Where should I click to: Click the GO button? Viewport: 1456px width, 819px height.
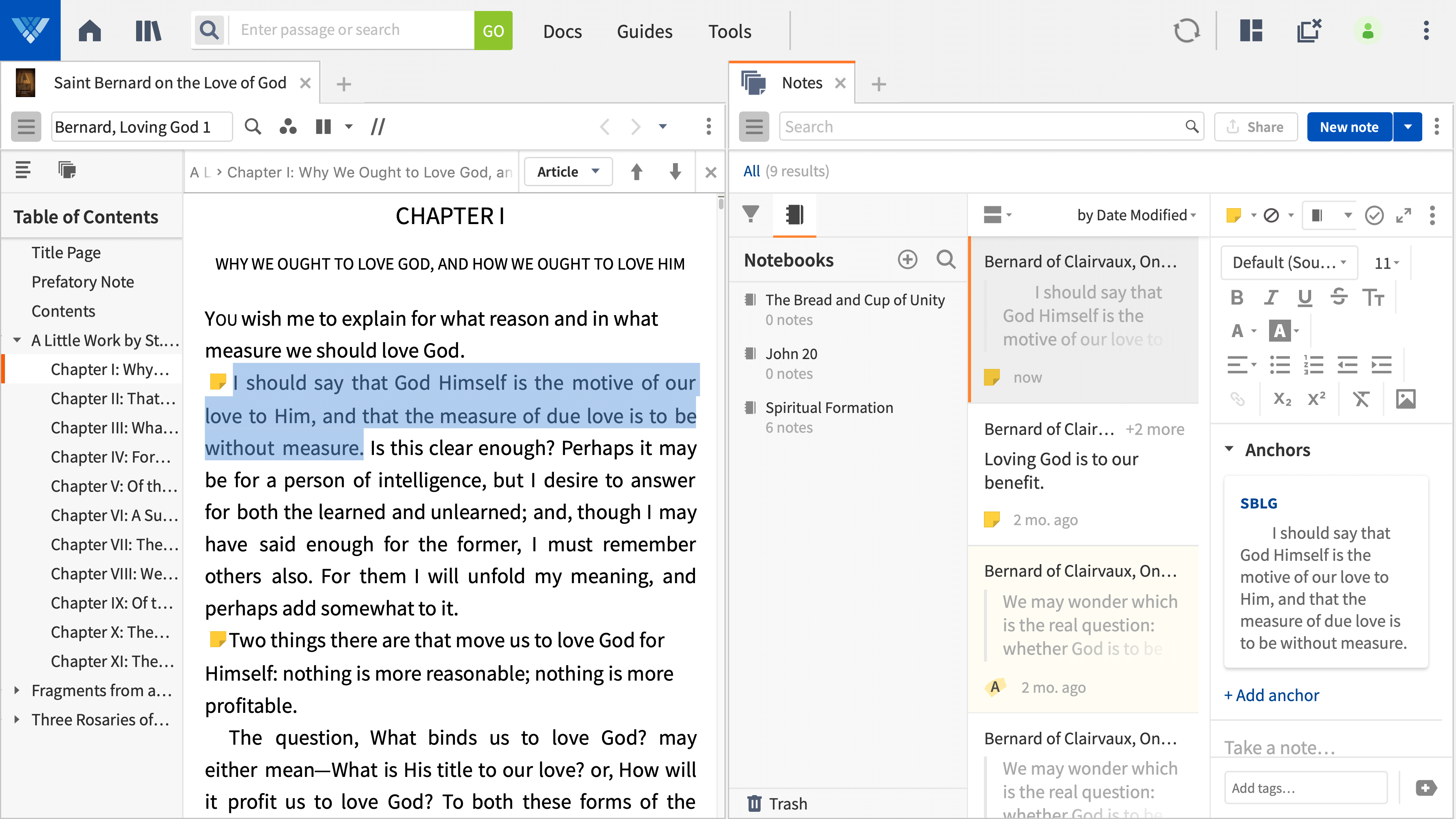(493, 30)
